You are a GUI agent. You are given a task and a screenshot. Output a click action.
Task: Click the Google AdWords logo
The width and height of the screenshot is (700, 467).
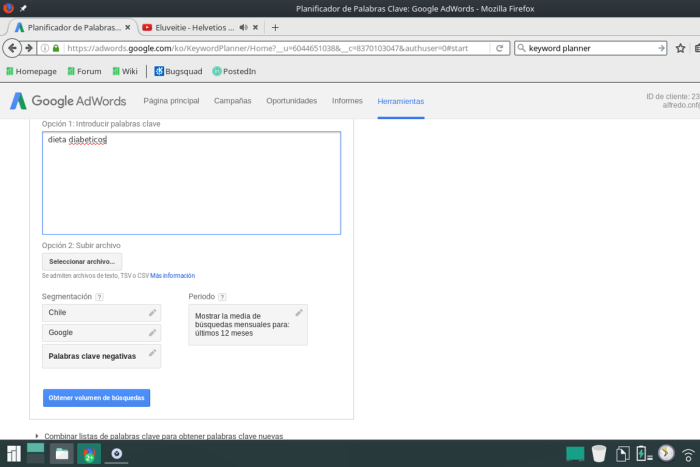pyautogui.click(x=68, y=101)
